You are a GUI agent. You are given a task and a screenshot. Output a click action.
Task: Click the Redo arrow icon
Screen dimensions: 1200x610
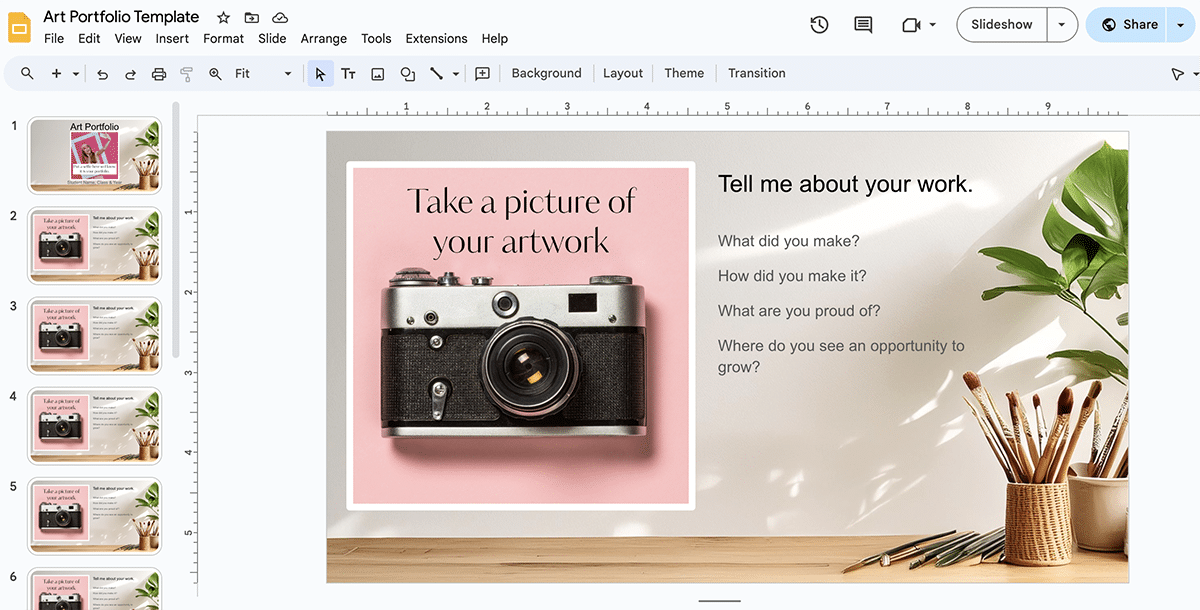click(130, 74)
